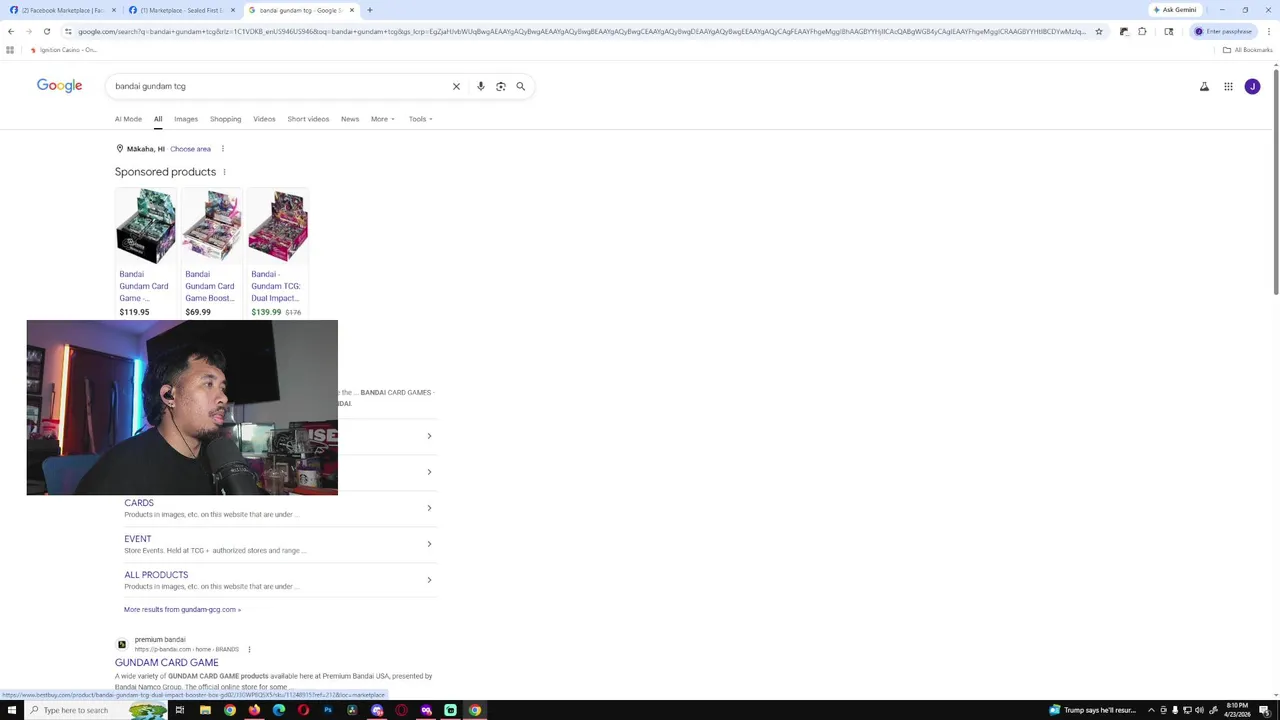The width and height of the screenshot is (1280, 720).
Task: Open the $119.95 Gundam Card Game product
Action: [146, 253]
